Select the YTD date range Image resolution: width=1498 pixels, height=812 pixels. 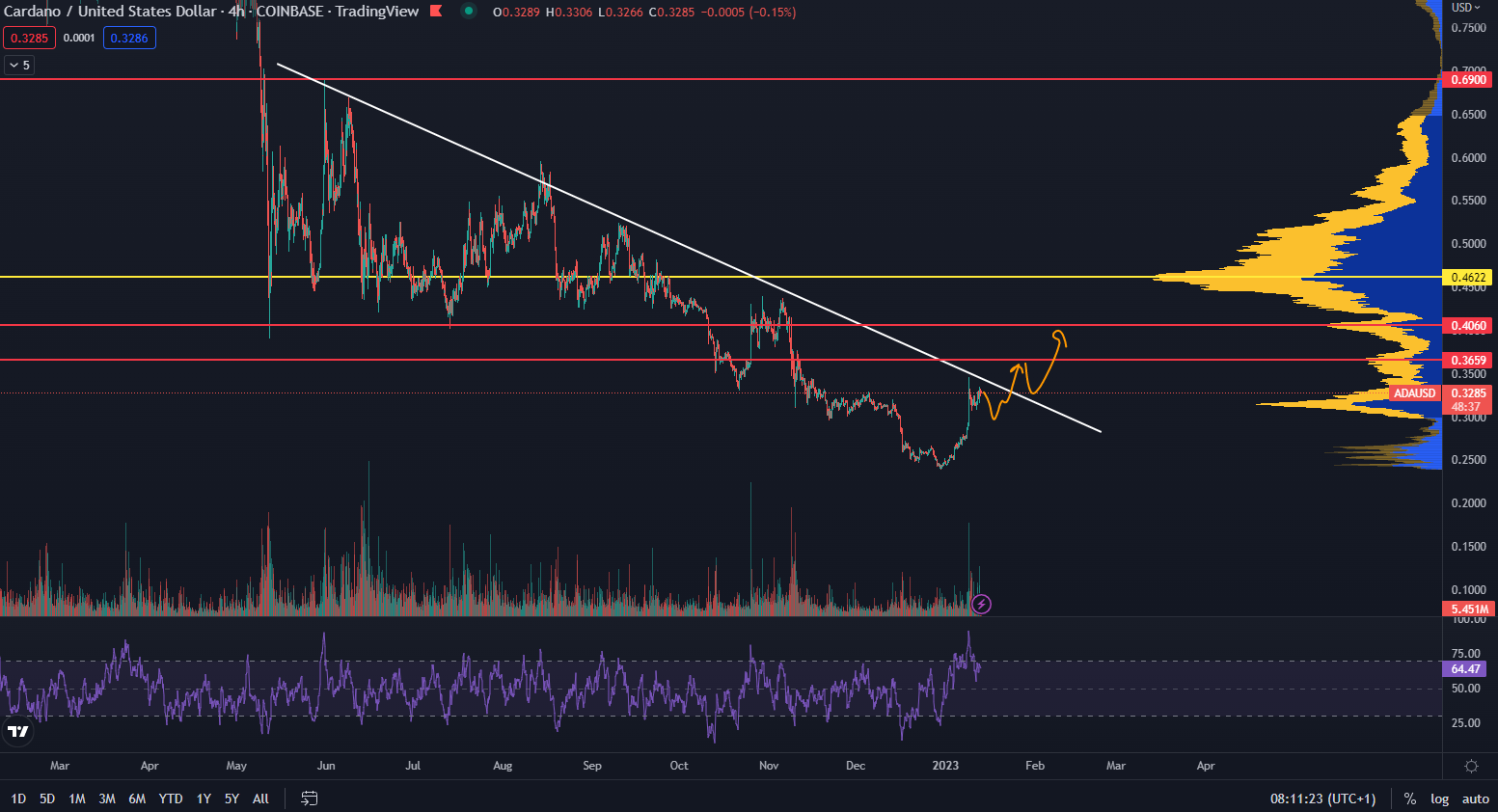pos(171,798)
